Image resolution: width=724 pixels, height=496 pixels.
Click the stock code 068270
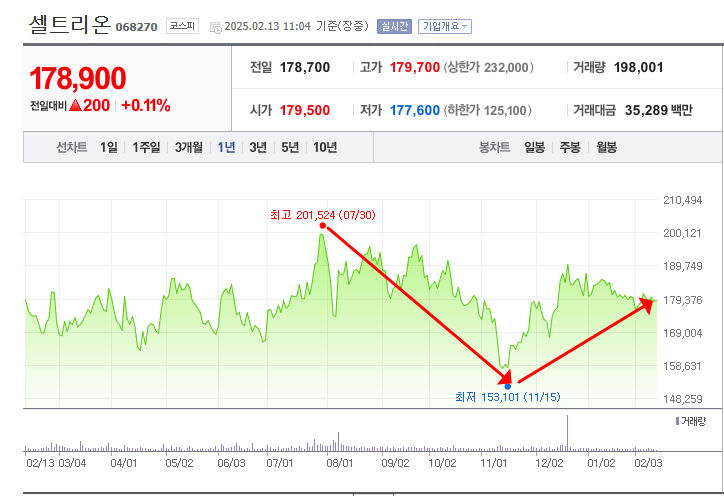pyautogui.click(x=136, y=27)
